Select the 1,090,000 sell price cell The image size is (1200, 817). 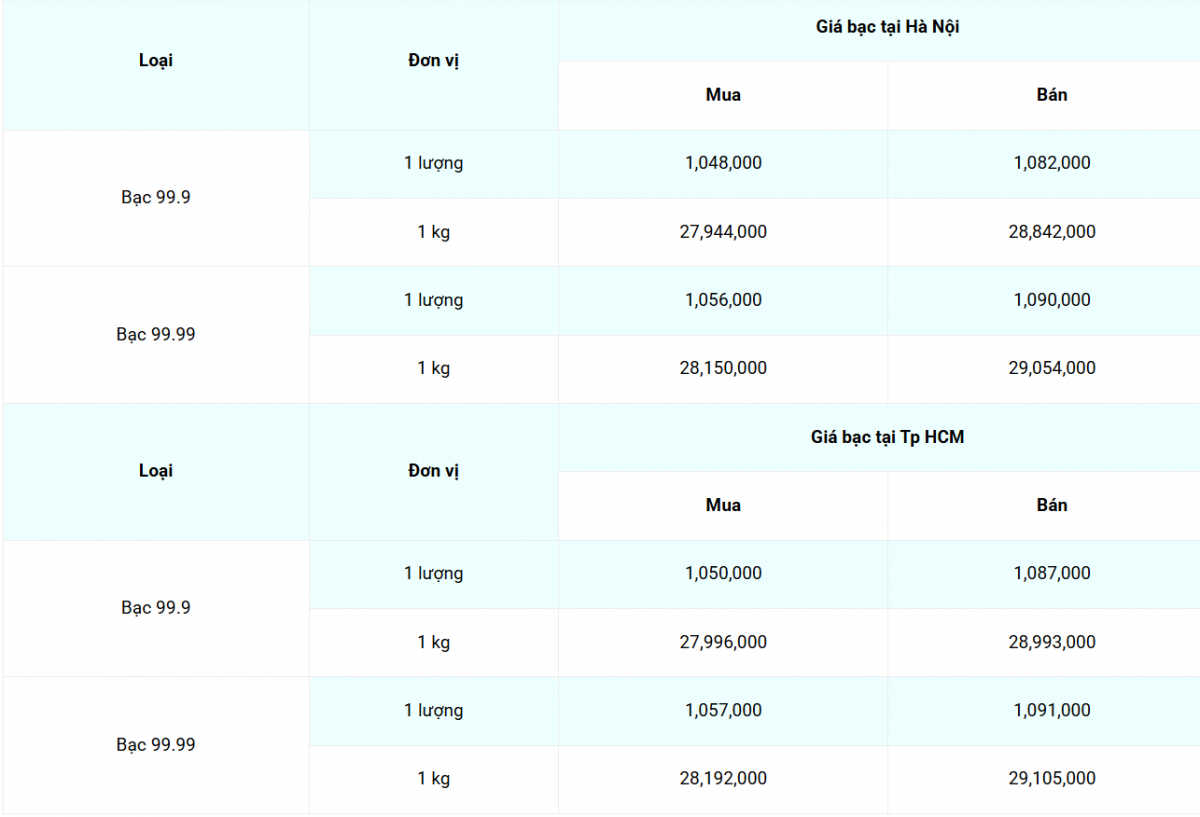click(x=1052, y=300)
